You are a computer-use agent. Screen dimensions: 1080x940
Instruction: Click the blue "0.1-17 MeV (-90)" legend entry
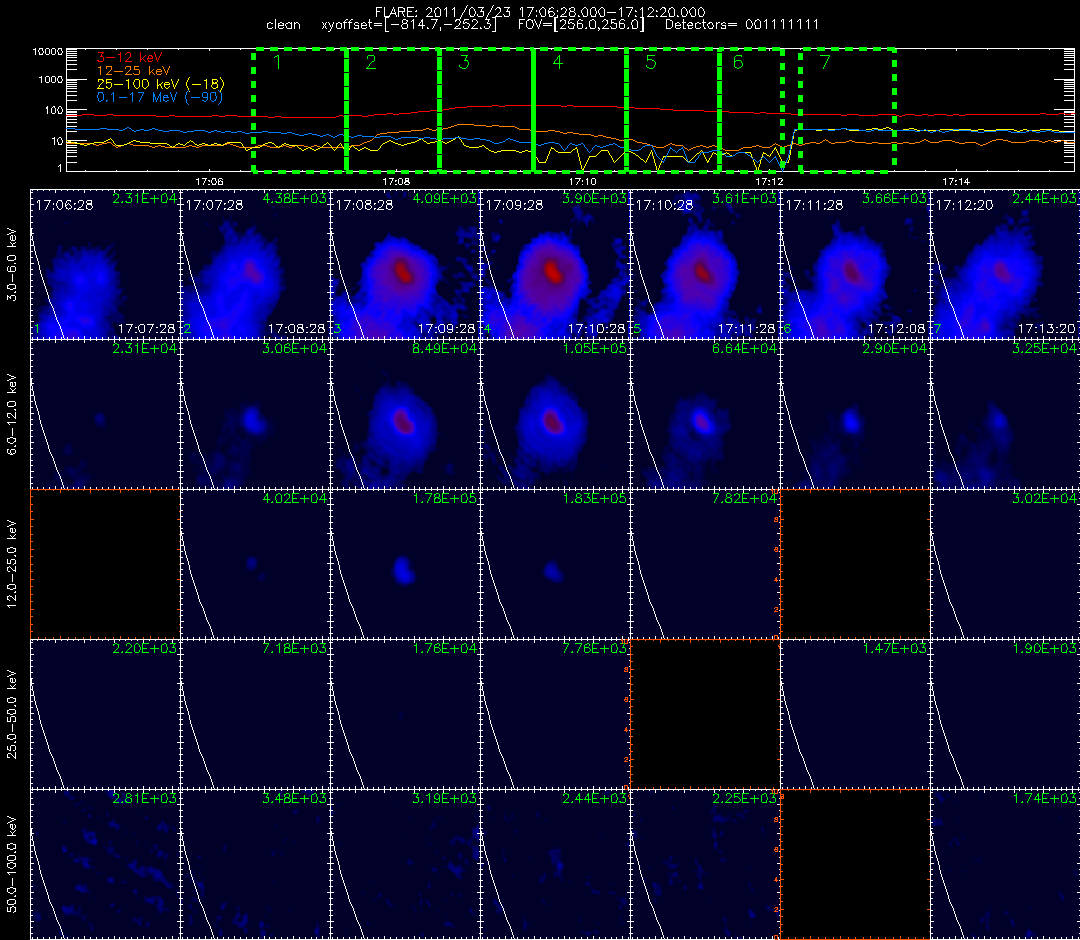coord(160,97)
